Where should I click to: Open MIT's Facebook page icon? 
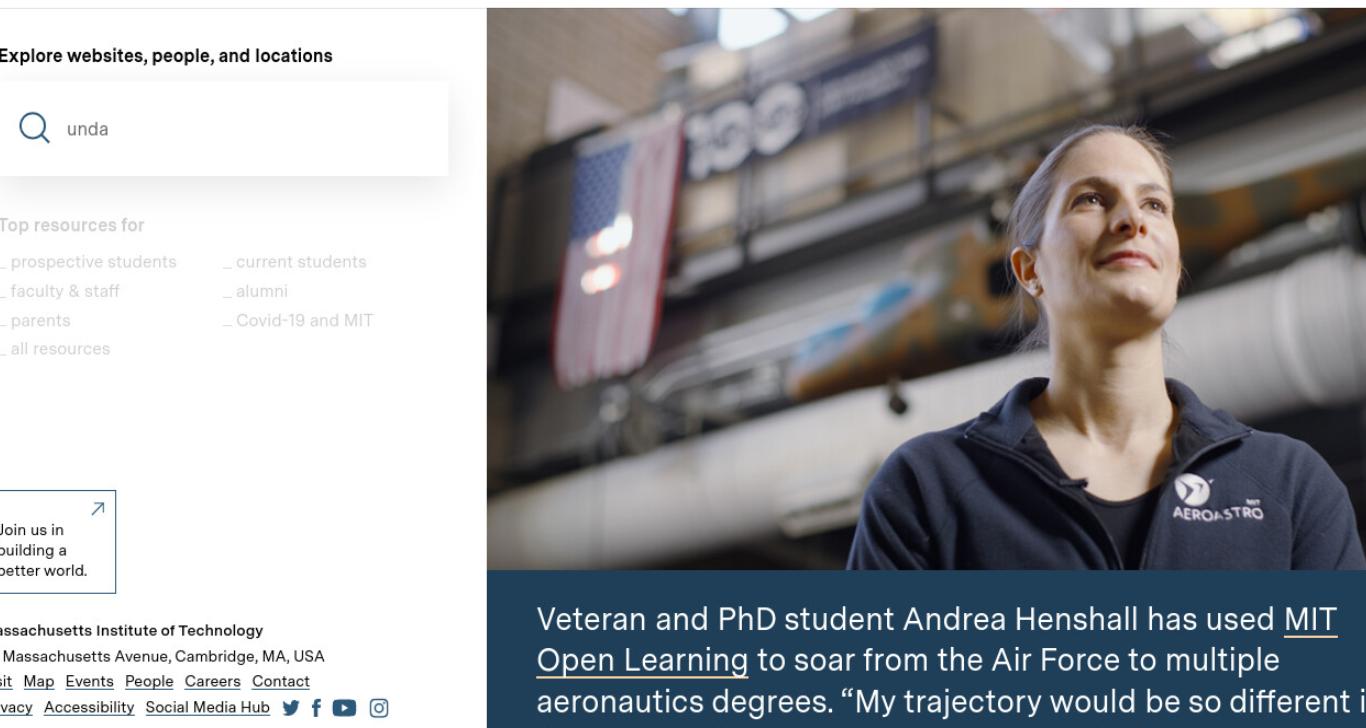(316, 708)
